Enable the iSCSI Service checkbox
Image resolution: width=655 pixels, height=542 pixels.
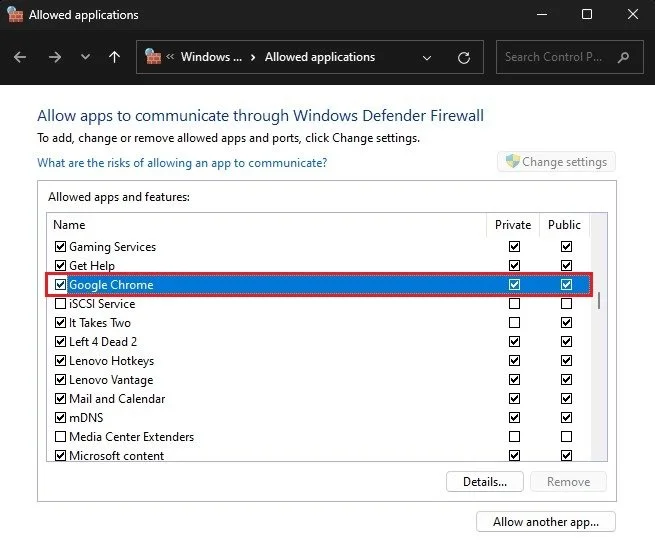[60, 303]
